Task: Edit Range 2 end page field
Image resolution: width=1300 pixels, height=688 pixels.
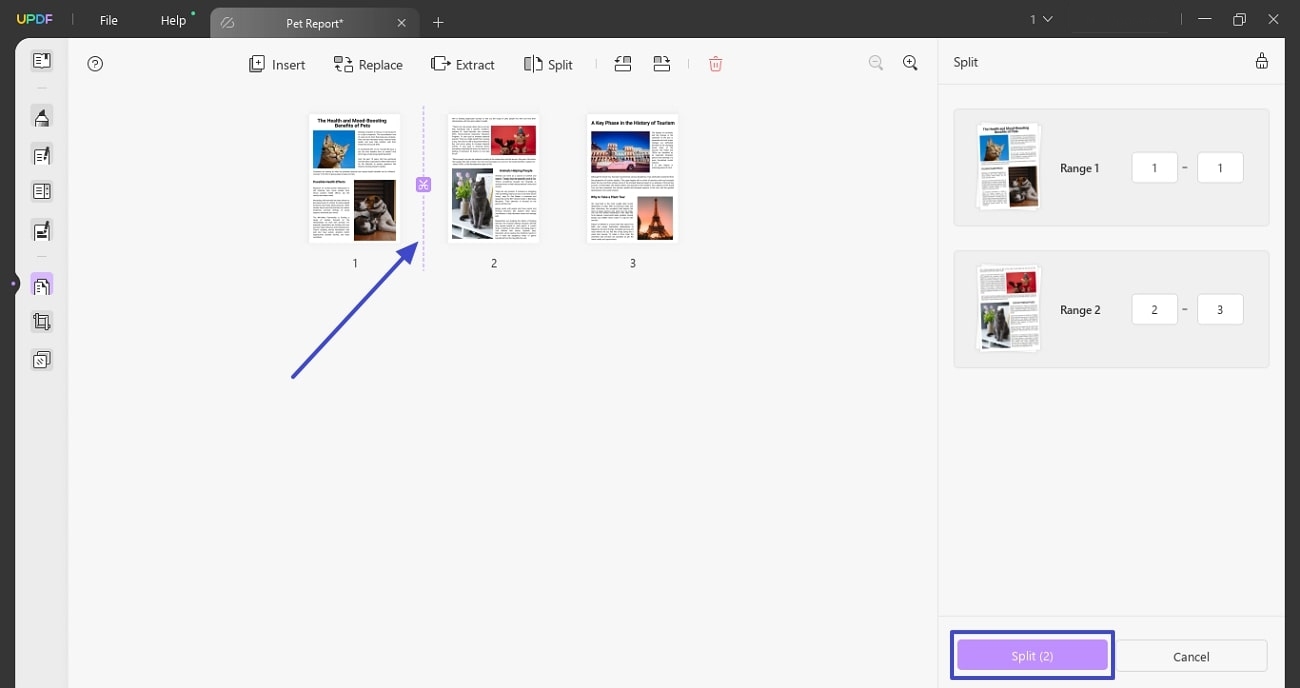Action: [x=1220, y=310]
